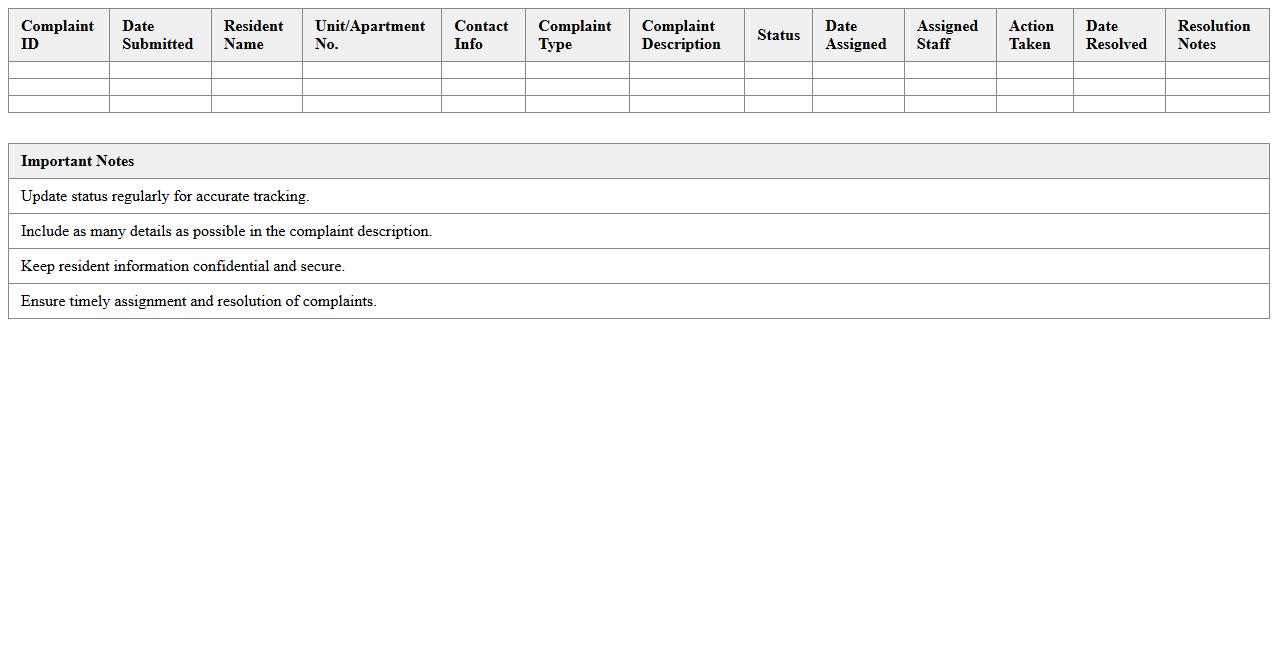Select the note on keeping resident information confidential

[183, 266]
